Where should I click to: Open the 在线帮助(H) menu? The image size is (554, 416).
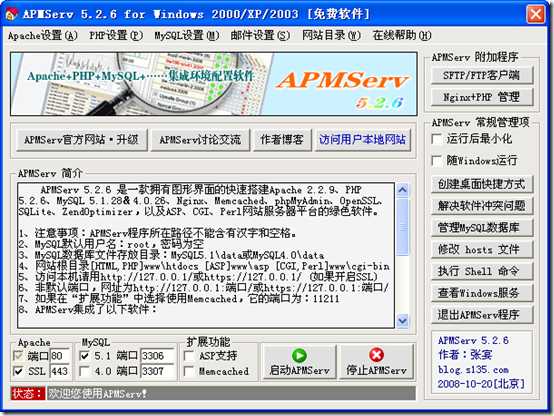pyautogui.click(x=402, y=35)
